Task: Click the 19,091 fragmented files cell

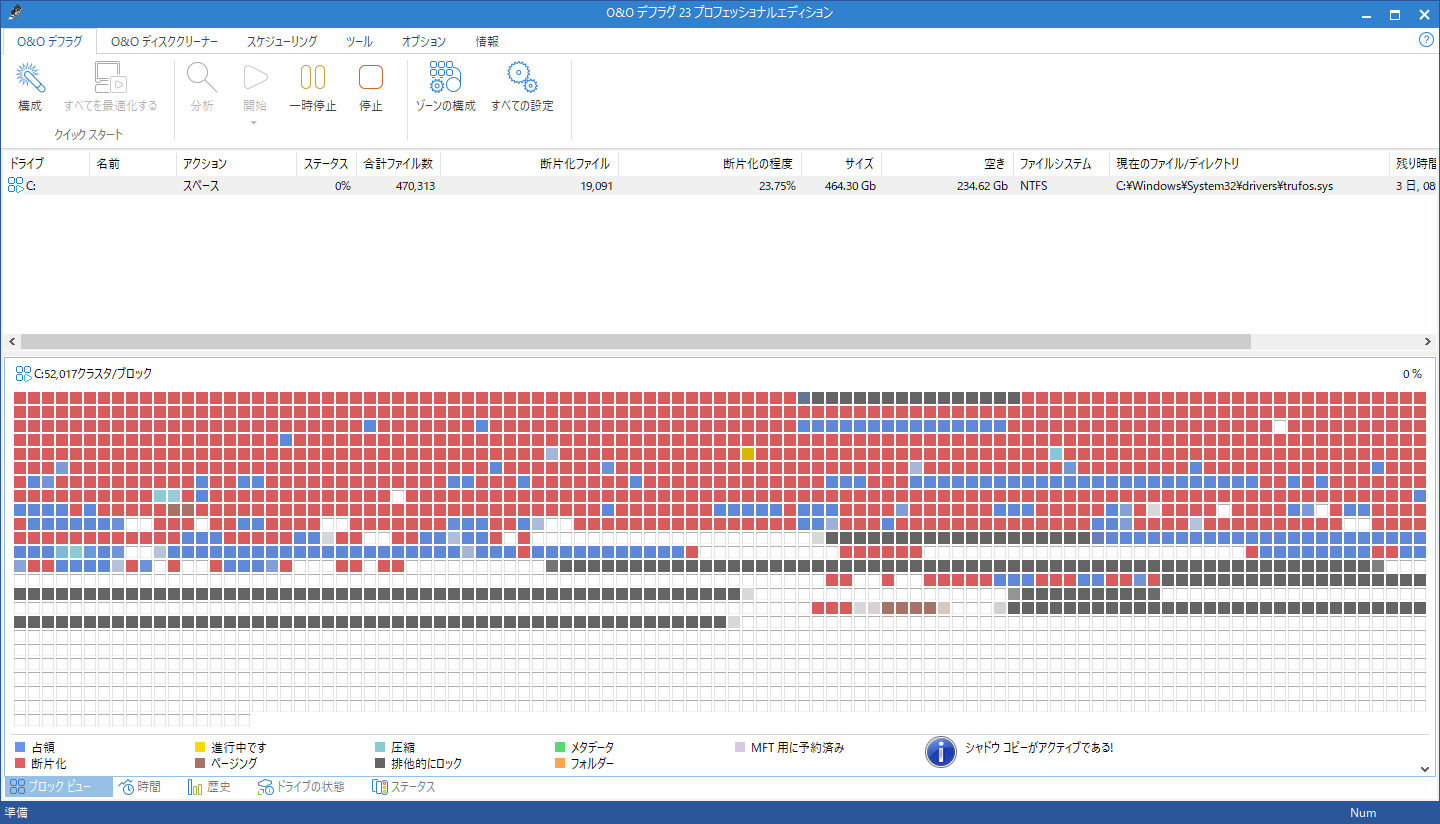Action: [596, 186]
